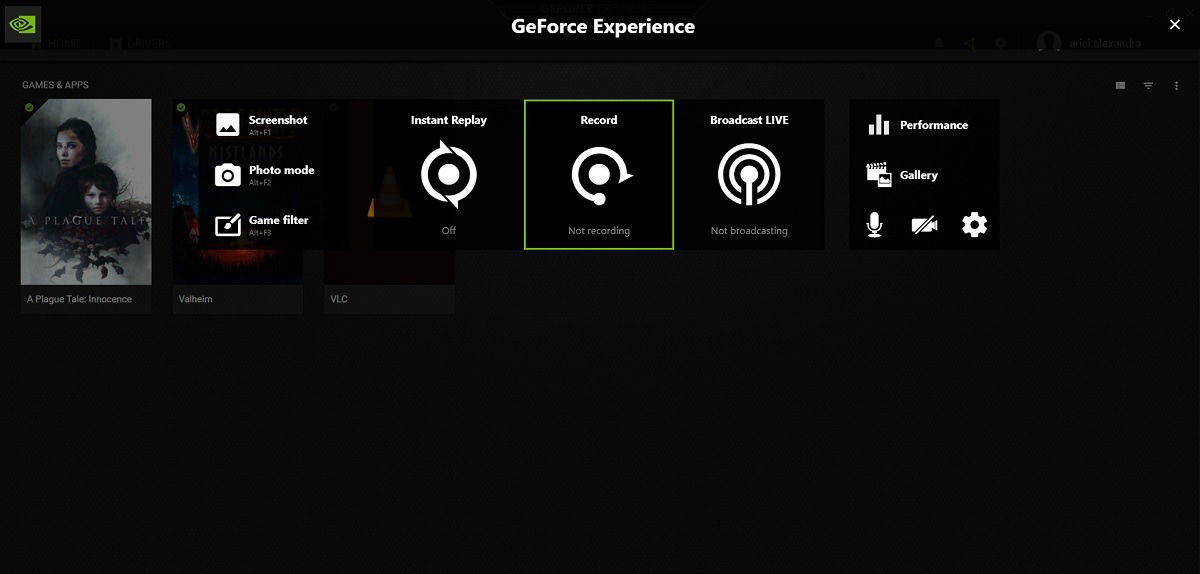The height and width of the screenshot is (574, 1200).
Task: Click the share icon in header
Action: pyautogui.click(x=969, y=43)
